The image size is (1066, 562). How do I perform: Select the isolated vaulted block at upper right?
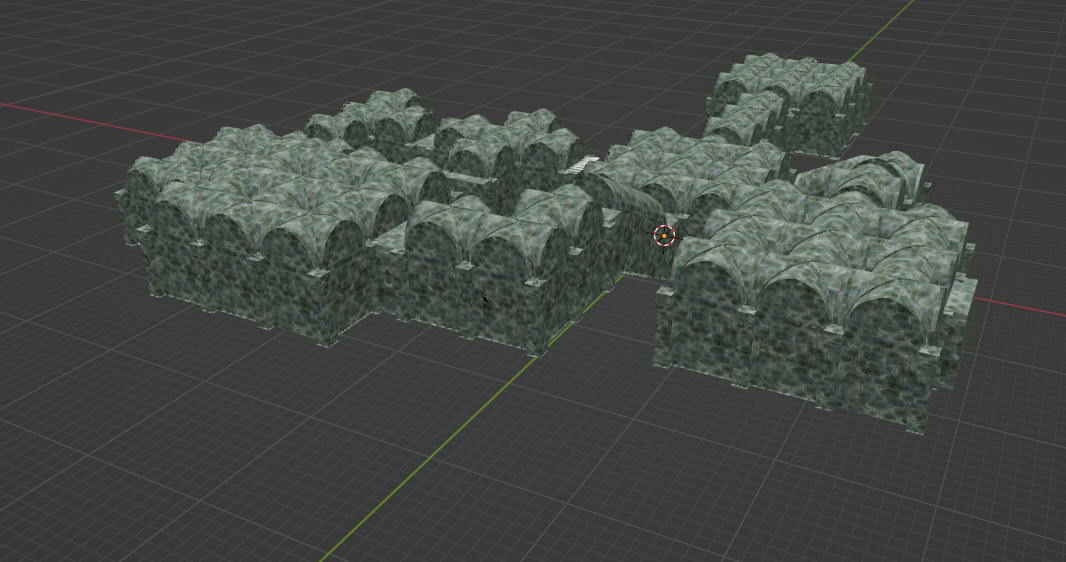790,100
